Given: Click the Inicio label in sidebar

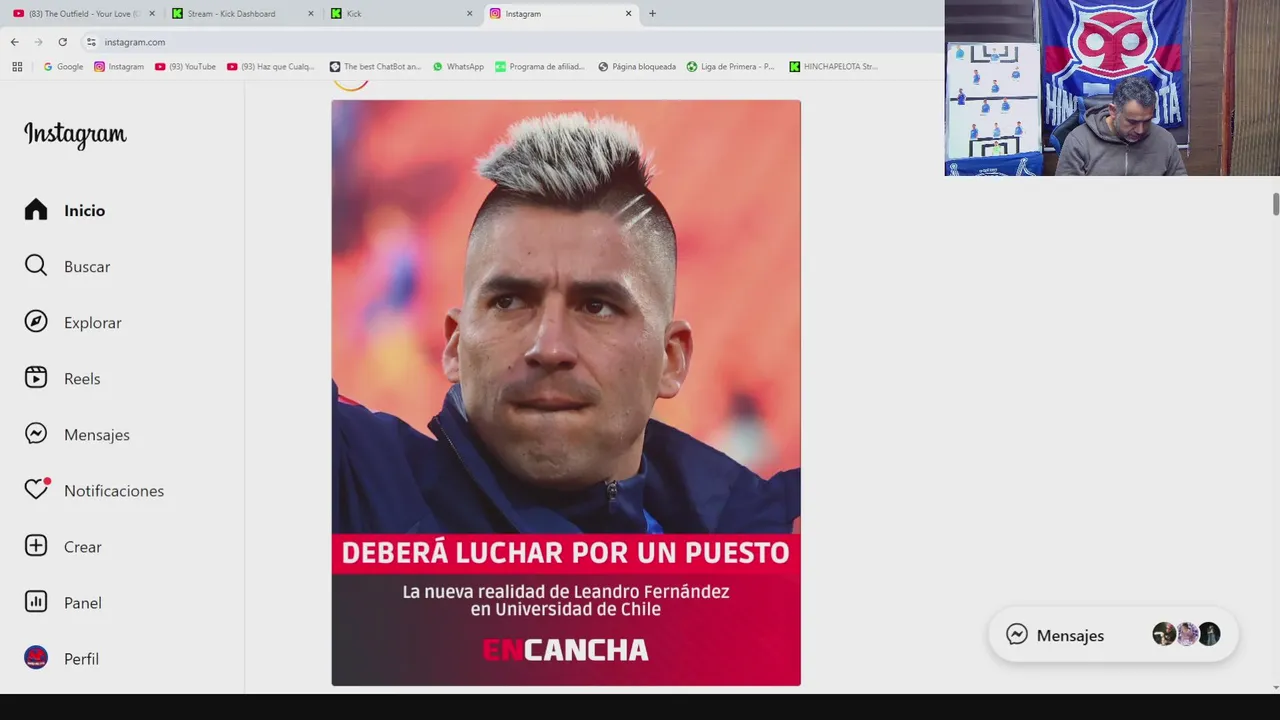Looking at the screenshot, I should (x=84, y=211).
